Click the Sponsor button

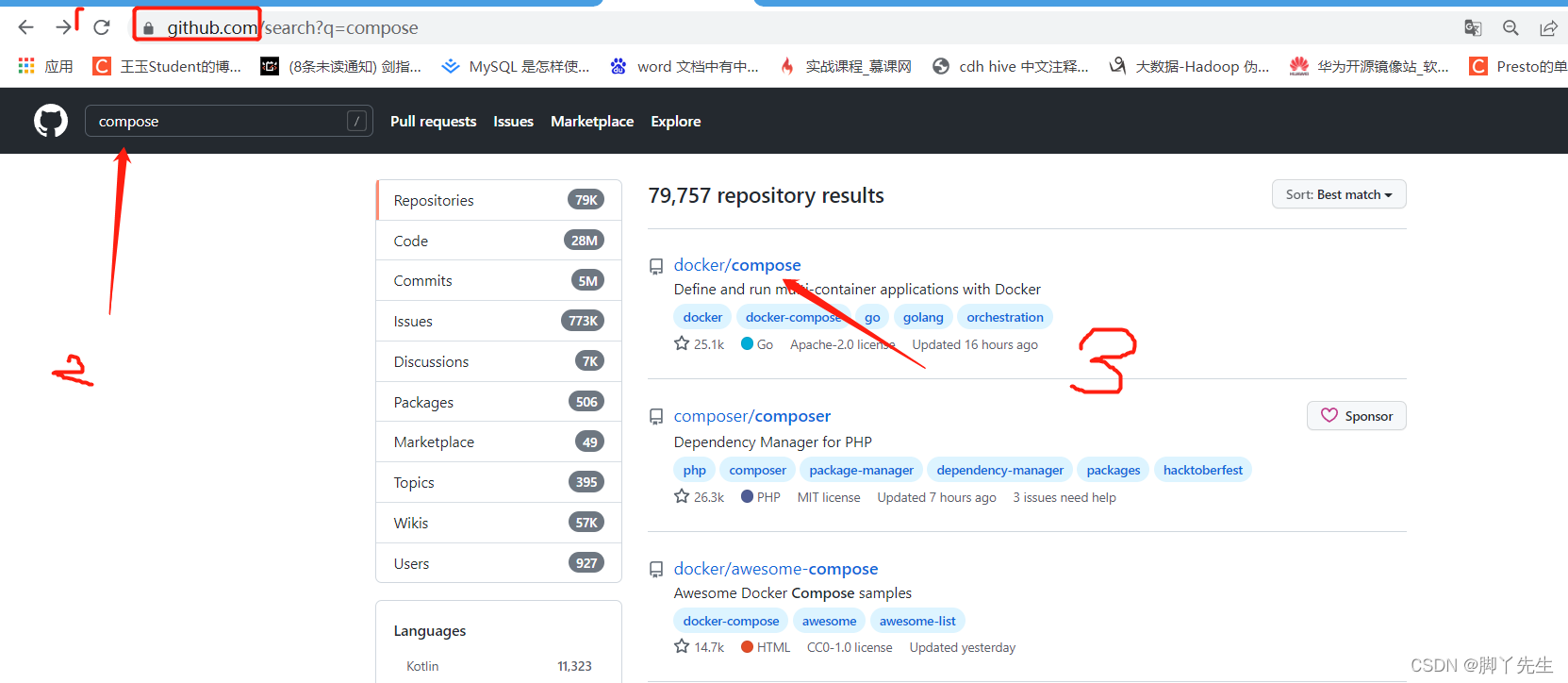1357,416
